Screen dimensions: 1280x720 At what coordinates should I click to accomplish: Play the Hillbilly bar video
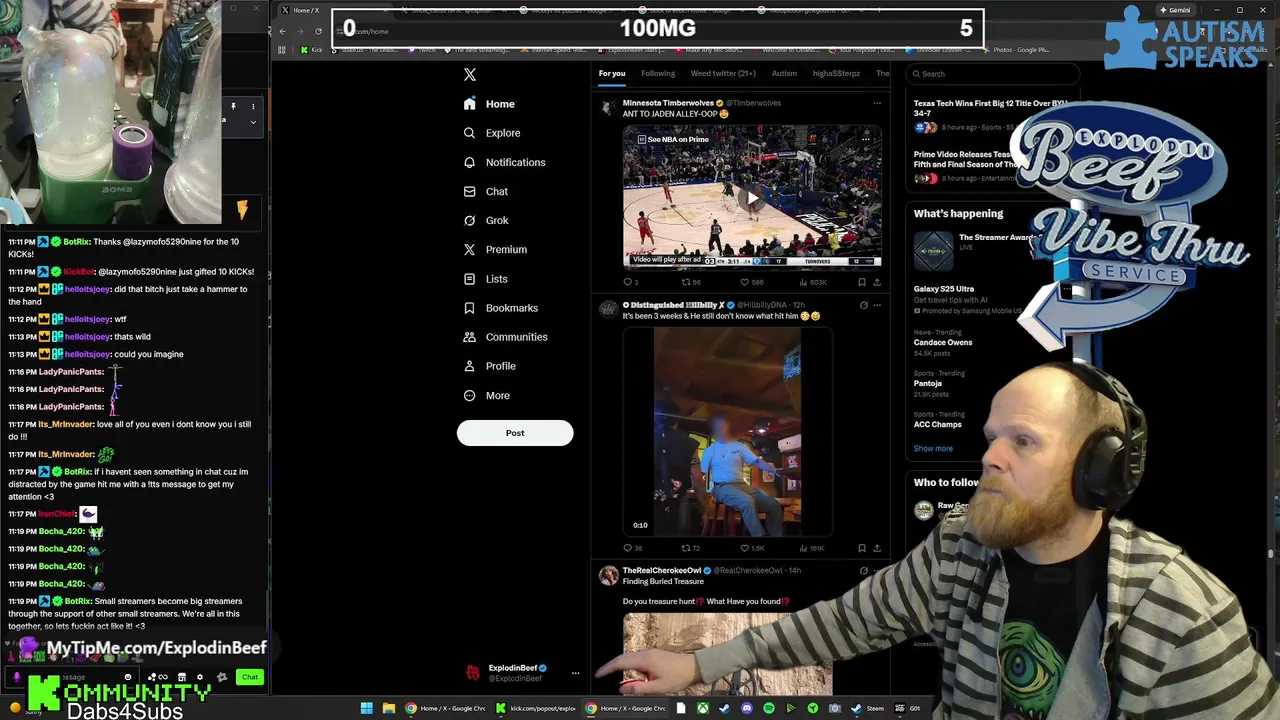727,432
